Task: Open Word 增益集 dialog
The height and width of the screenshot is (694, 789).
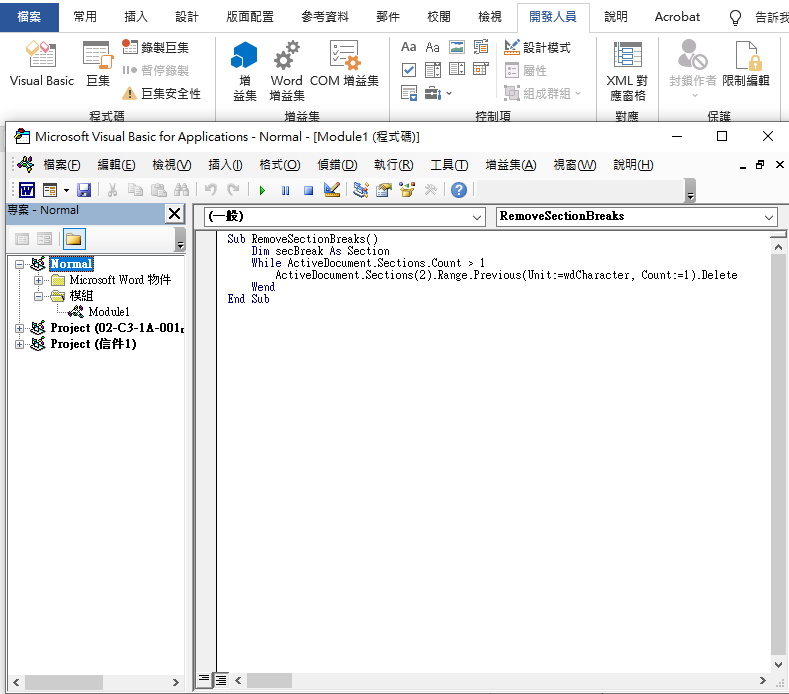Action: click(x=286, y=70)
